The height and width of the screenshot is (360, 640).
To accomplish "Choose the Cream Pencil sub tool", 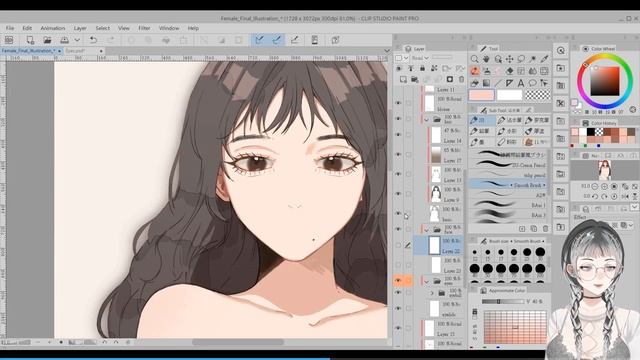I will [x=507, y=165].
